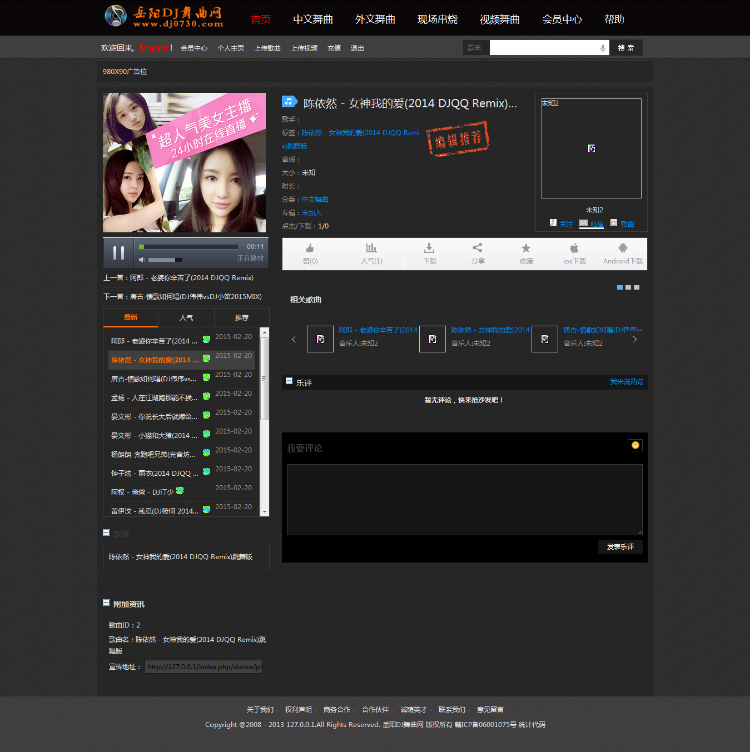Image resolution: width=750 pixels, height=752 pixels.
Task: Click song playback progress bar
Action: click(x=188, y=247)
